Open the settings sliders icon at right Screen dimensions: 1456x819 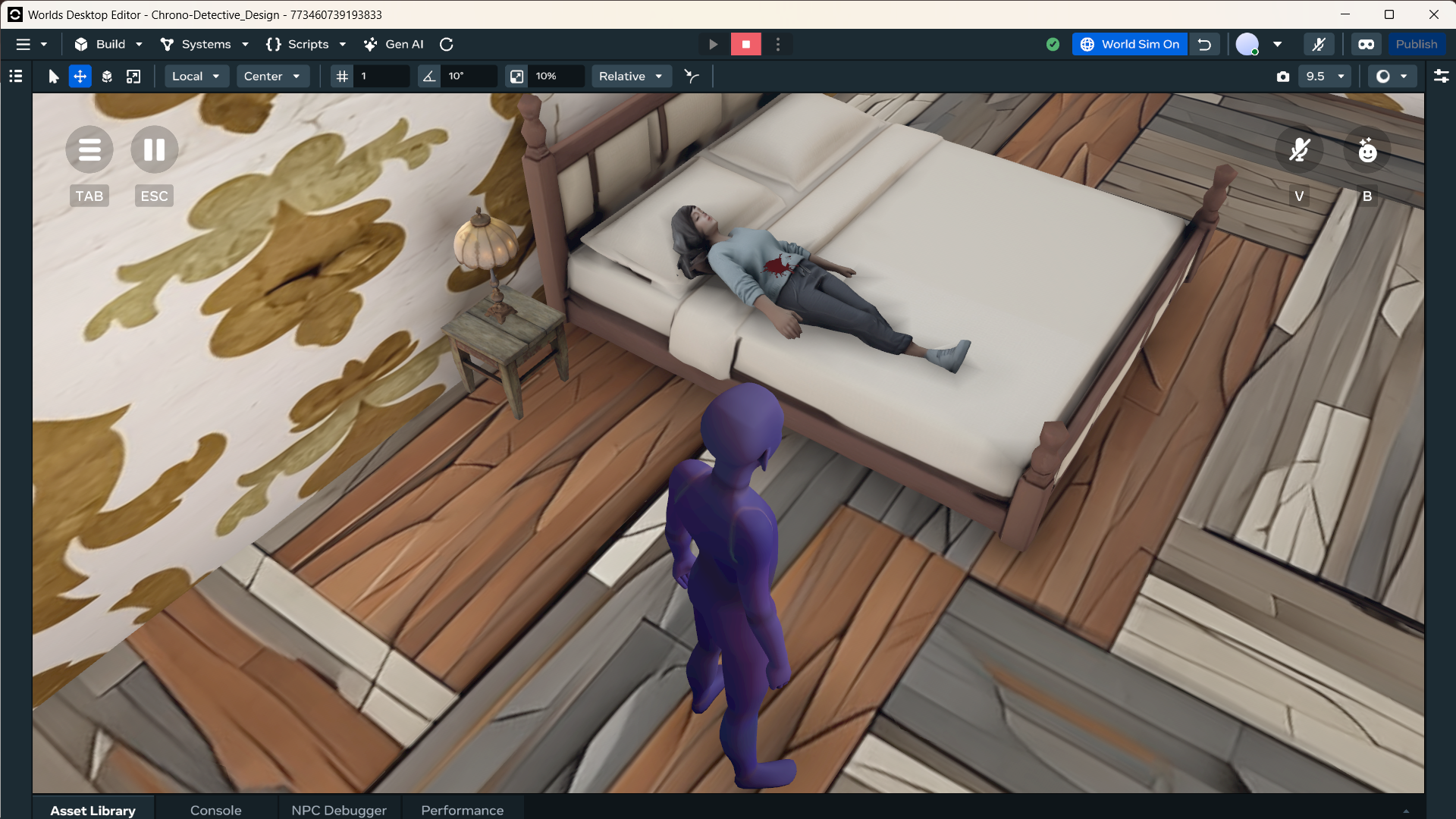1441,77
